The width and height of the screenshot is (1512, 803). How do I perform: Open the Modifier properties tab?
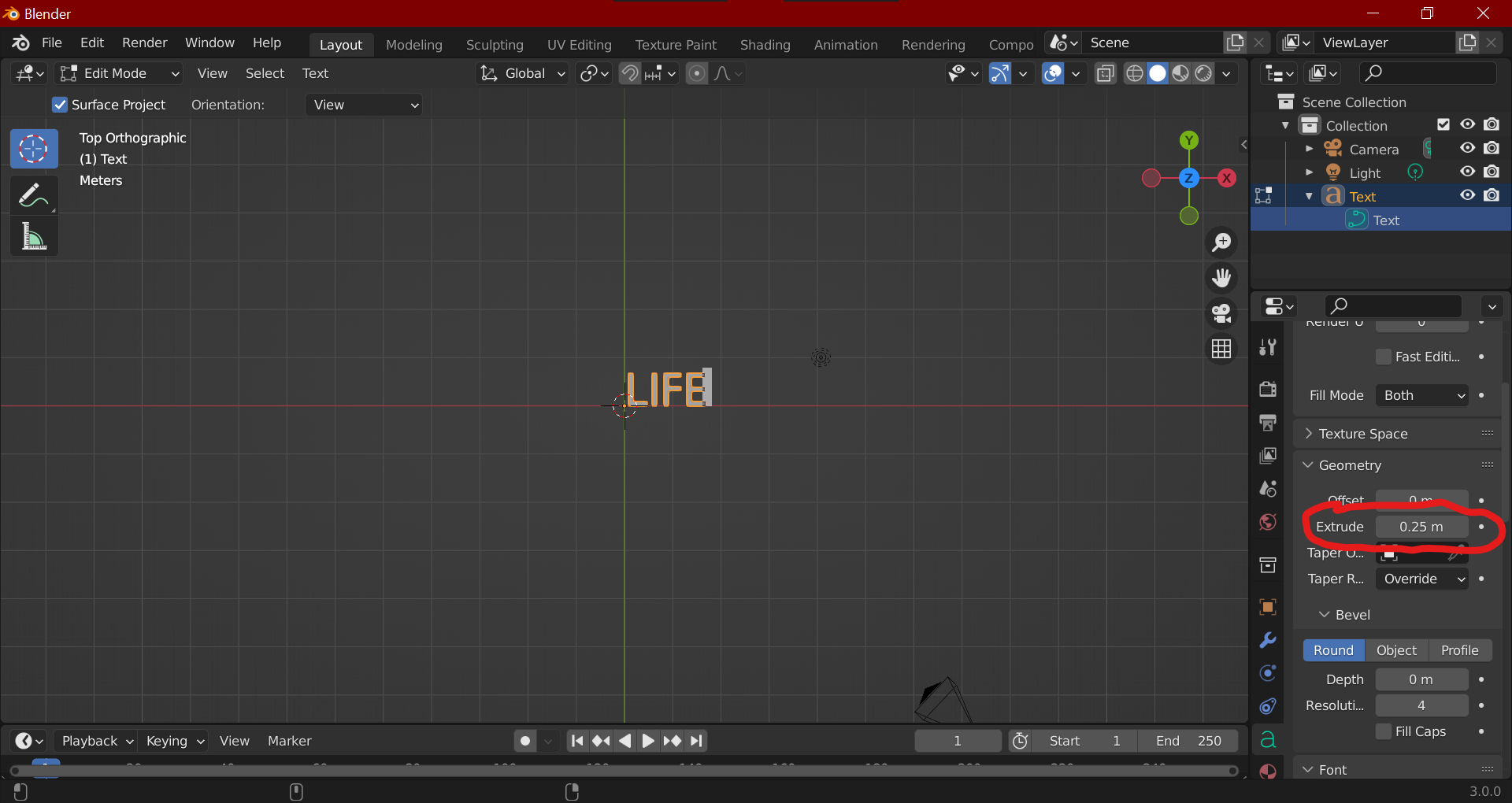point(1267,641)
